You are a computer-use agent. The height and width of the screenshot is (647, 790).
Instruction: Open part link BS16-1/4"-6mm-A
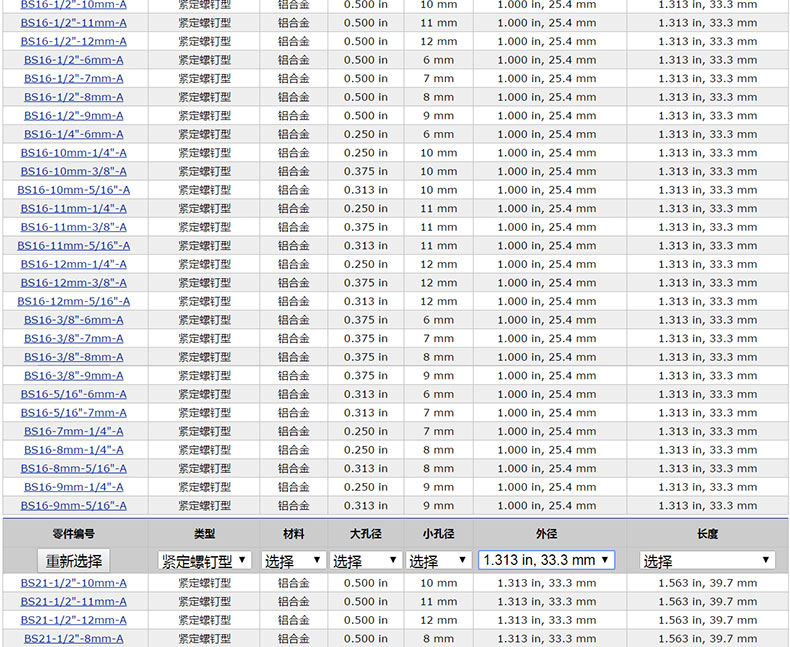coord(74,134)
